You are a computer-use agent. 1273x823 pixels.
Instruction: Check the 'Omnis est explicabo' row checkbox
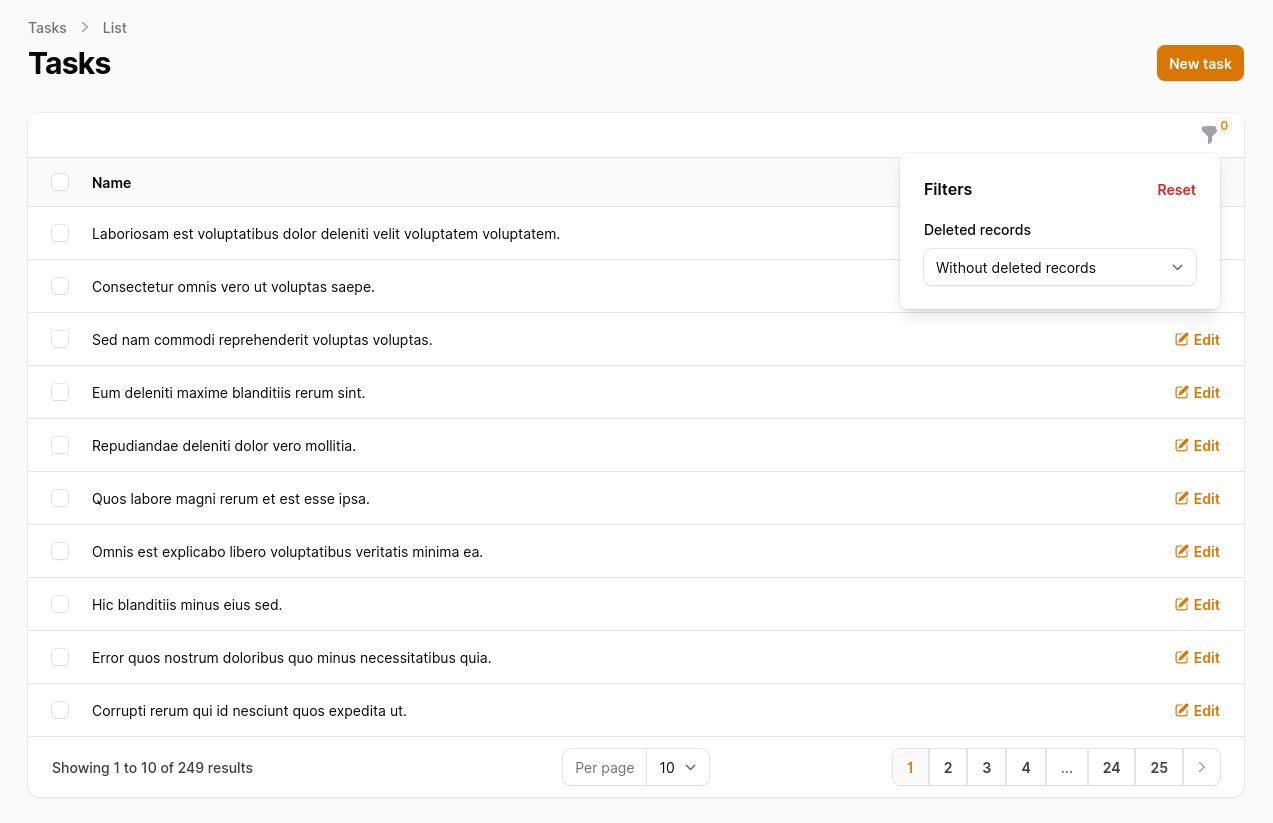[x=60, y=551]
